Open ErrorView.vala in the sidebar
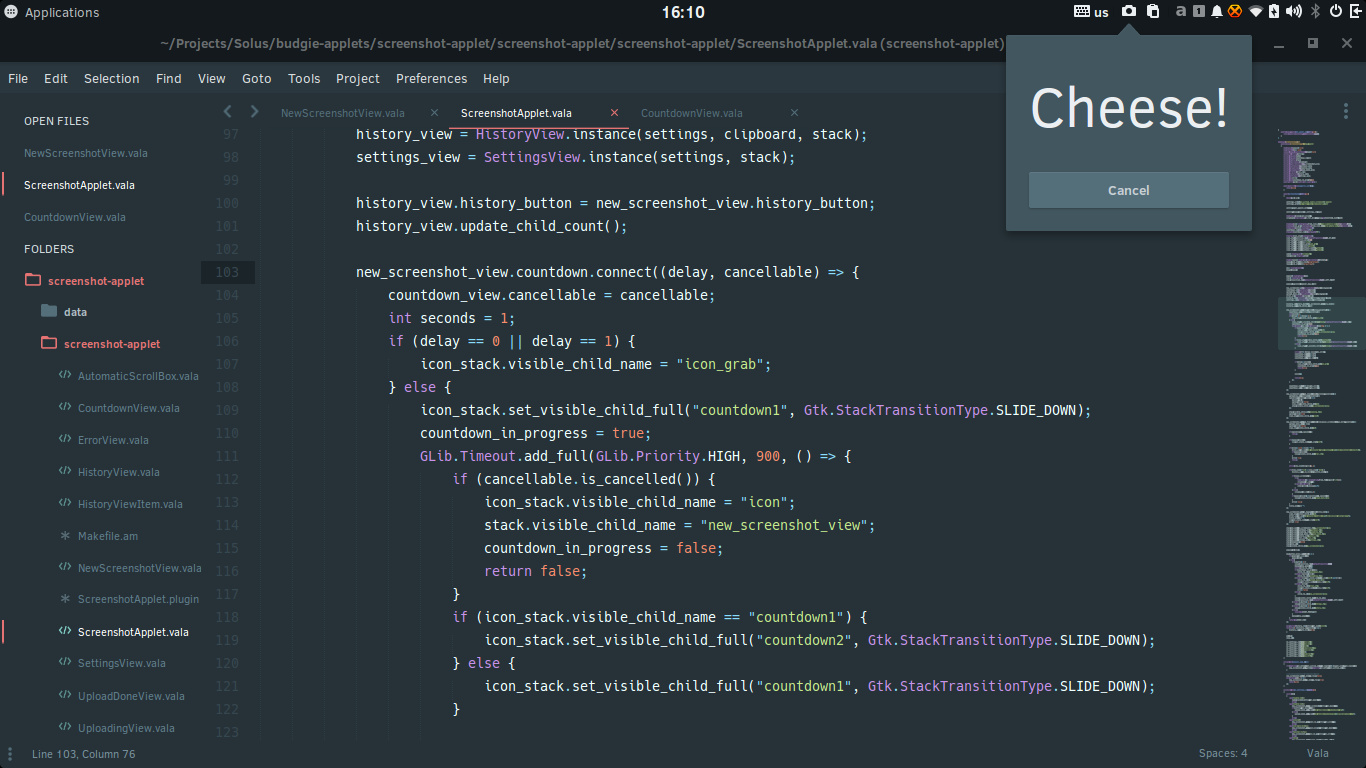 click(113, 440)
